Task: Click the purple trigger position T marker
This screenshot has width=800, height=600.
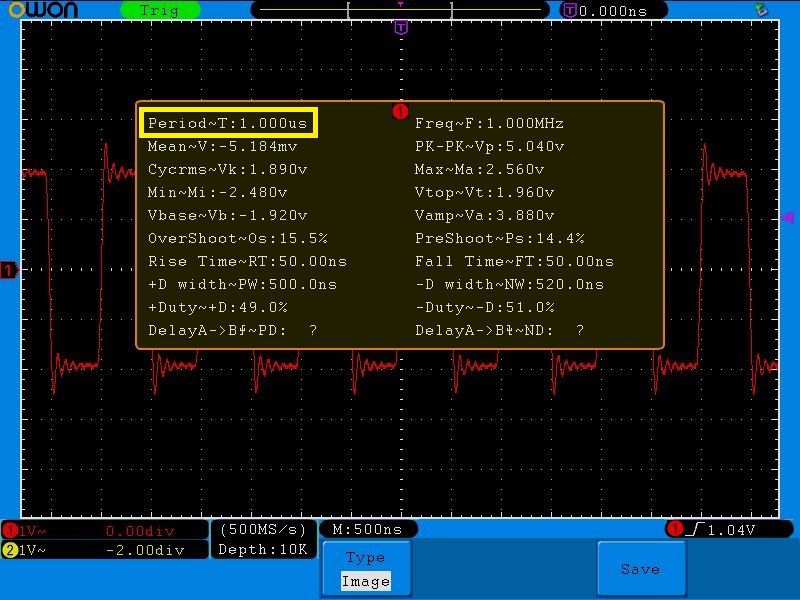Action: pos(402,28)
